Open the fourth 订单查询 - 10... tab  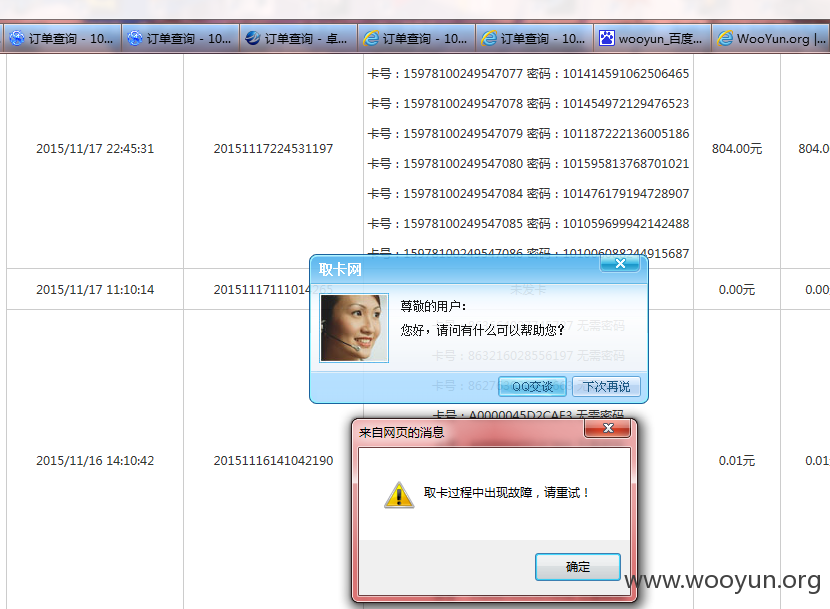[416, 39]
